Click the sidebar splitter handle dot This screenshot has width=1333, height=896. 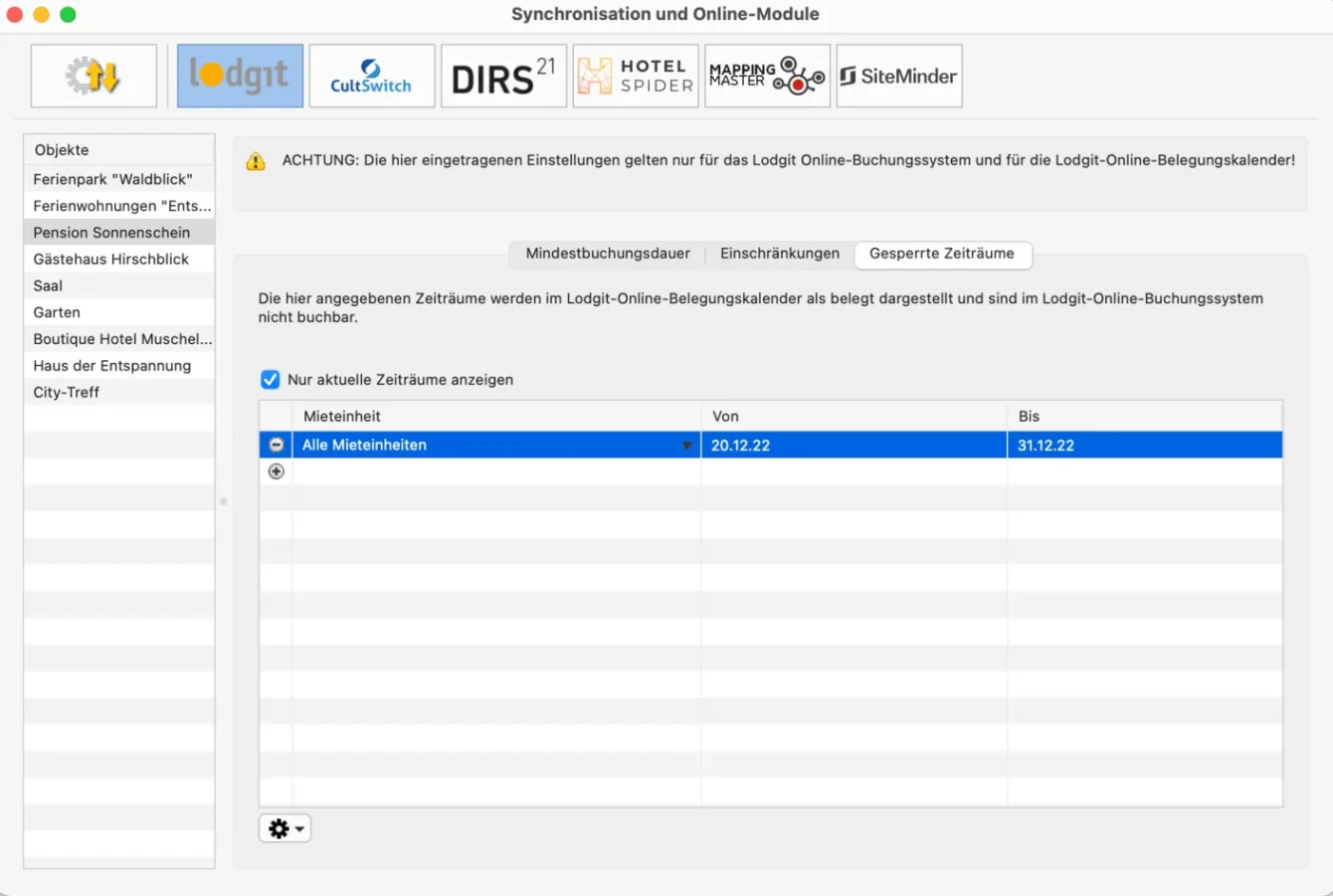click(x=224, y=501)
